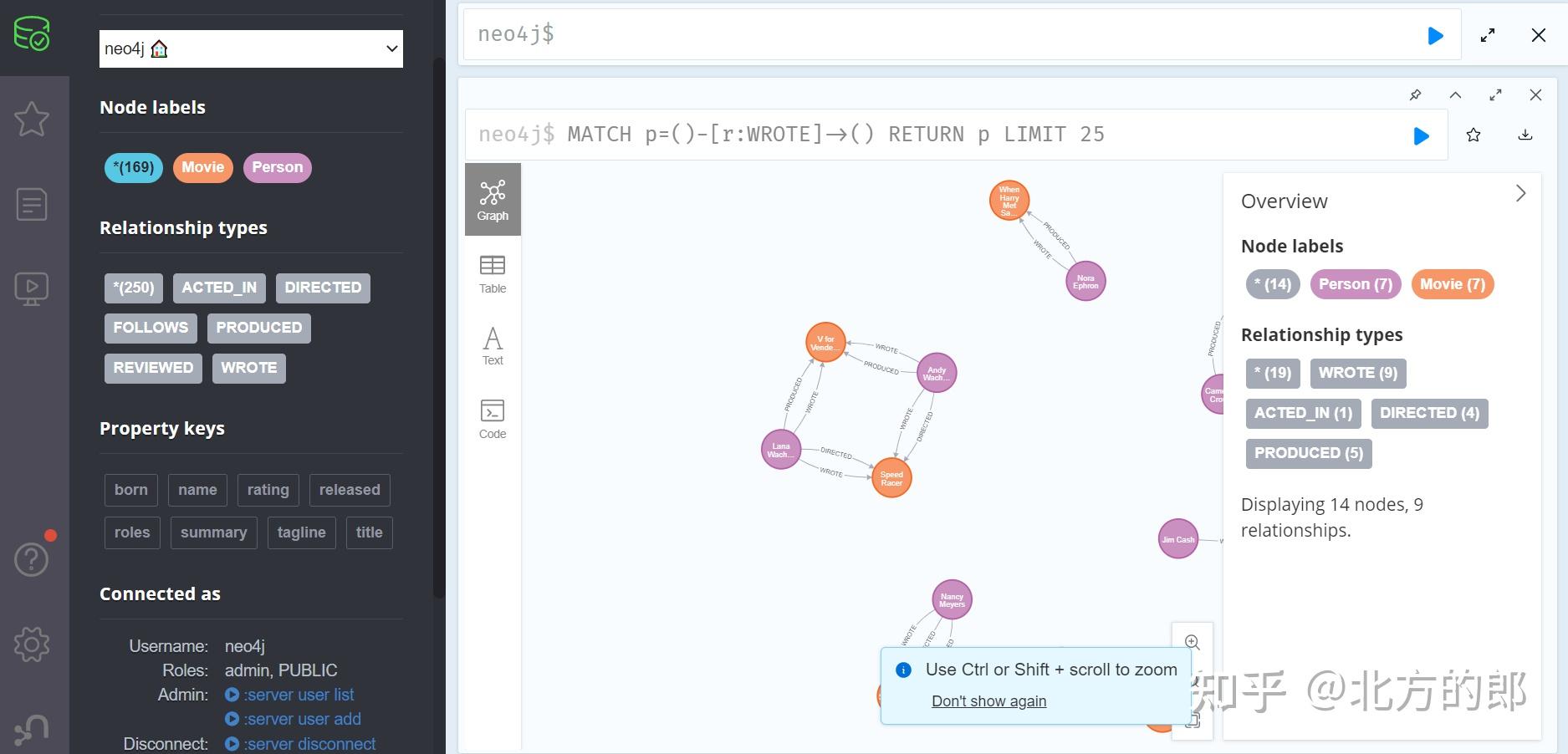Toggle fullscreen on the result frame

click(x=1495, y=94)
